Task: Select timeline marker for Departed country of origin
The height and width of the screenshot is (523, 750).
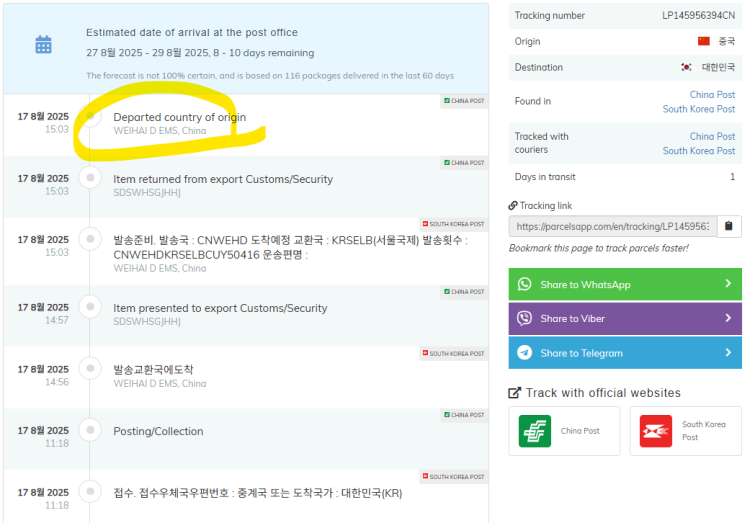Action: 90,115
